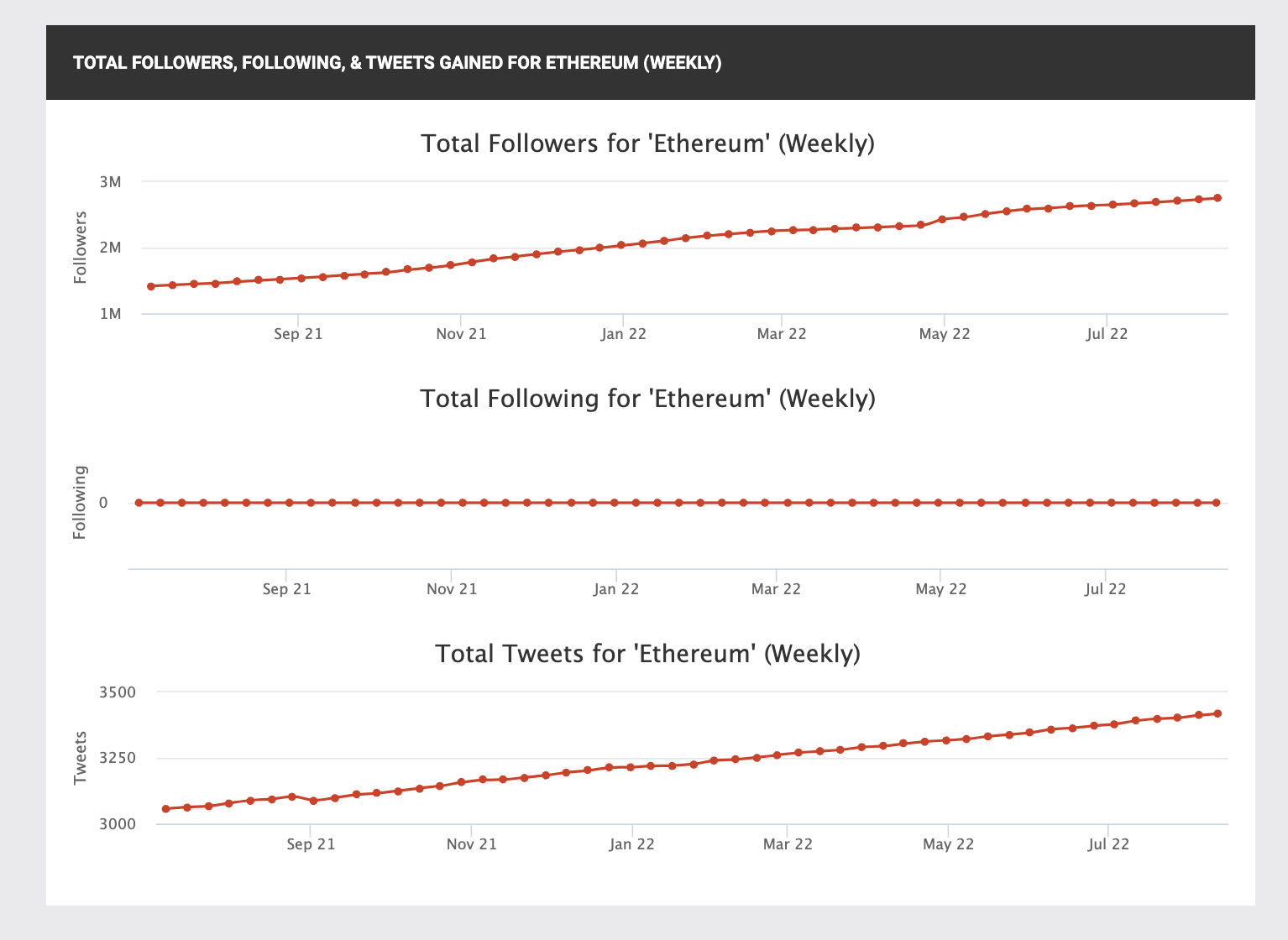
Task: Click the 'Total Following for Ethereum (Weekly)' chart title
Action: 647,399
